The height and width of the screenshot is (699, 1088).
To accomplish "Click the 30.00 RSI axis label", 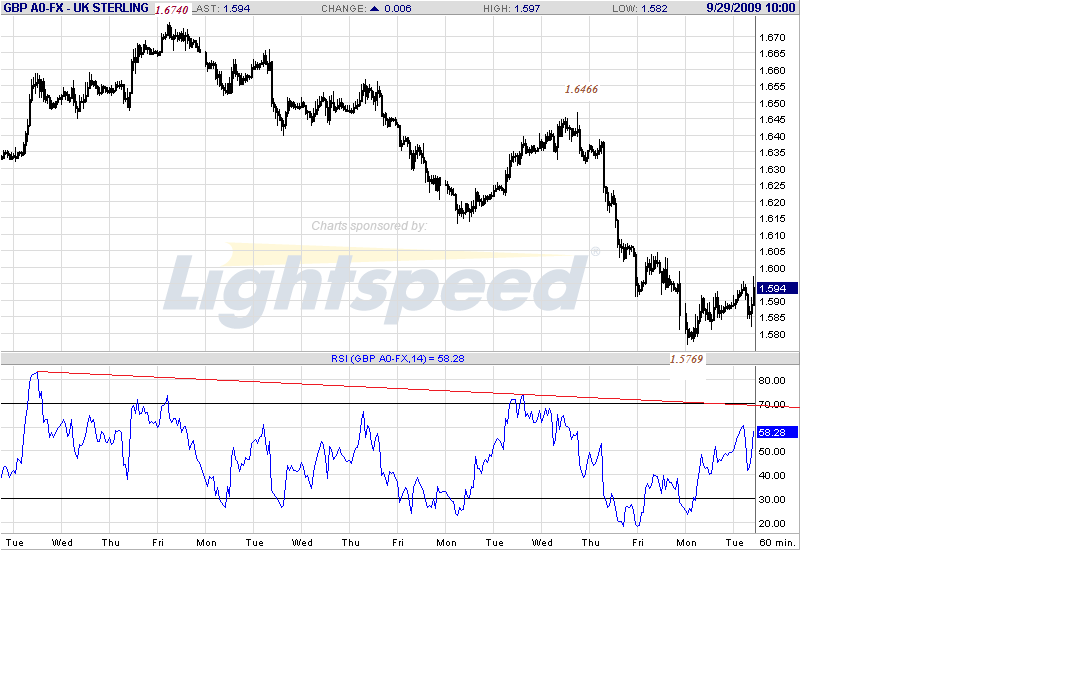I will click(772, 499).
